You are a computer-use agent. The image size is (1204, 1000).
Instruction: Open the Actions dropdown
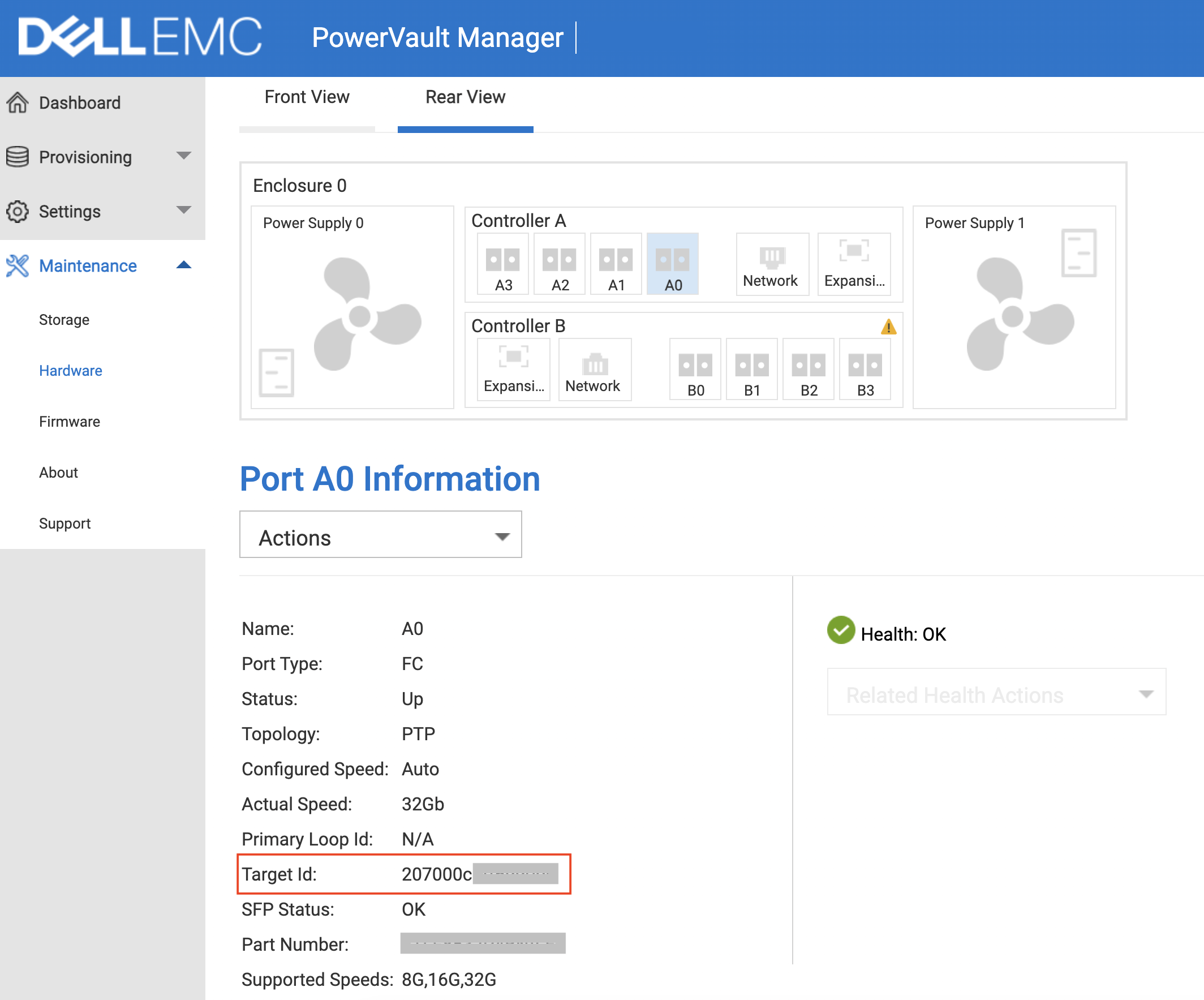click(x=380, y=535)
